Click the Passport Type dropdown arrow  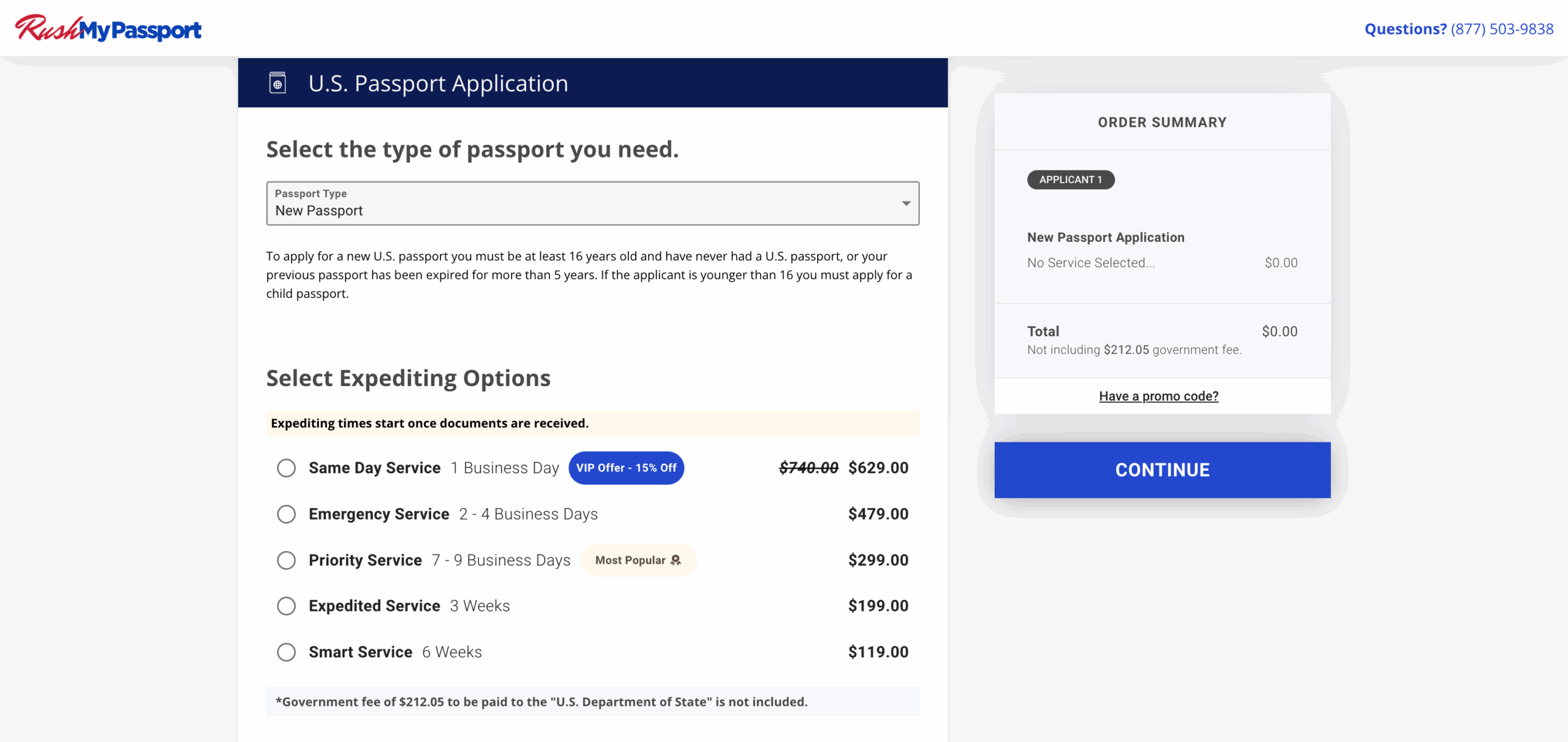pos(905,203)
